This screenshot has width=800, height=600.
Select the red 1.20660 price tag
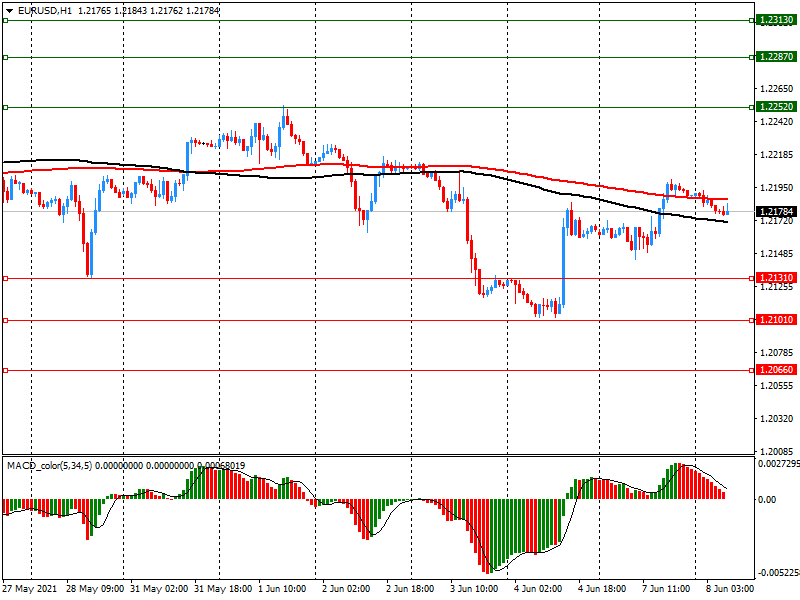tap(775, 370)
